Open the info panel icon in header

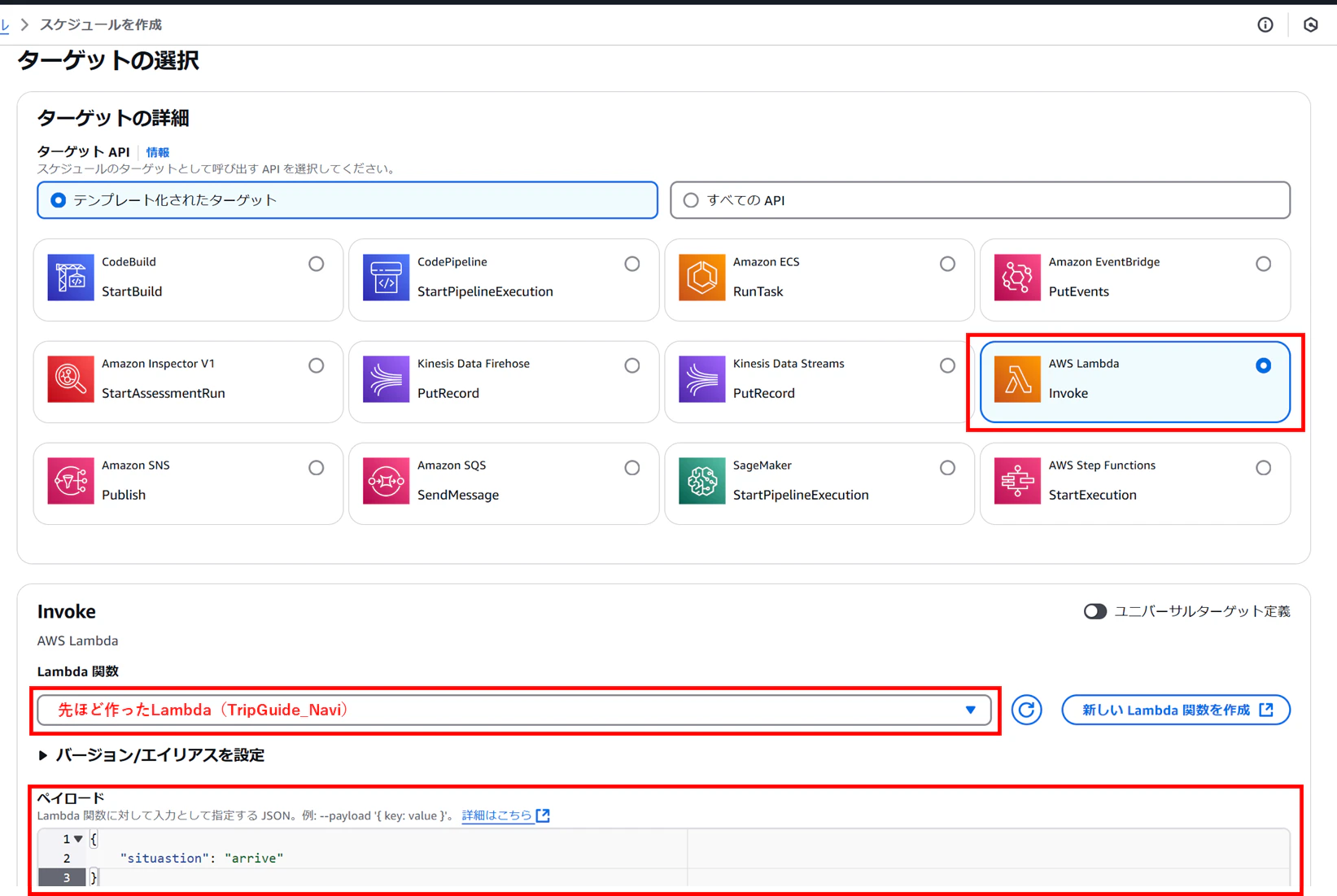[1265, 24]
